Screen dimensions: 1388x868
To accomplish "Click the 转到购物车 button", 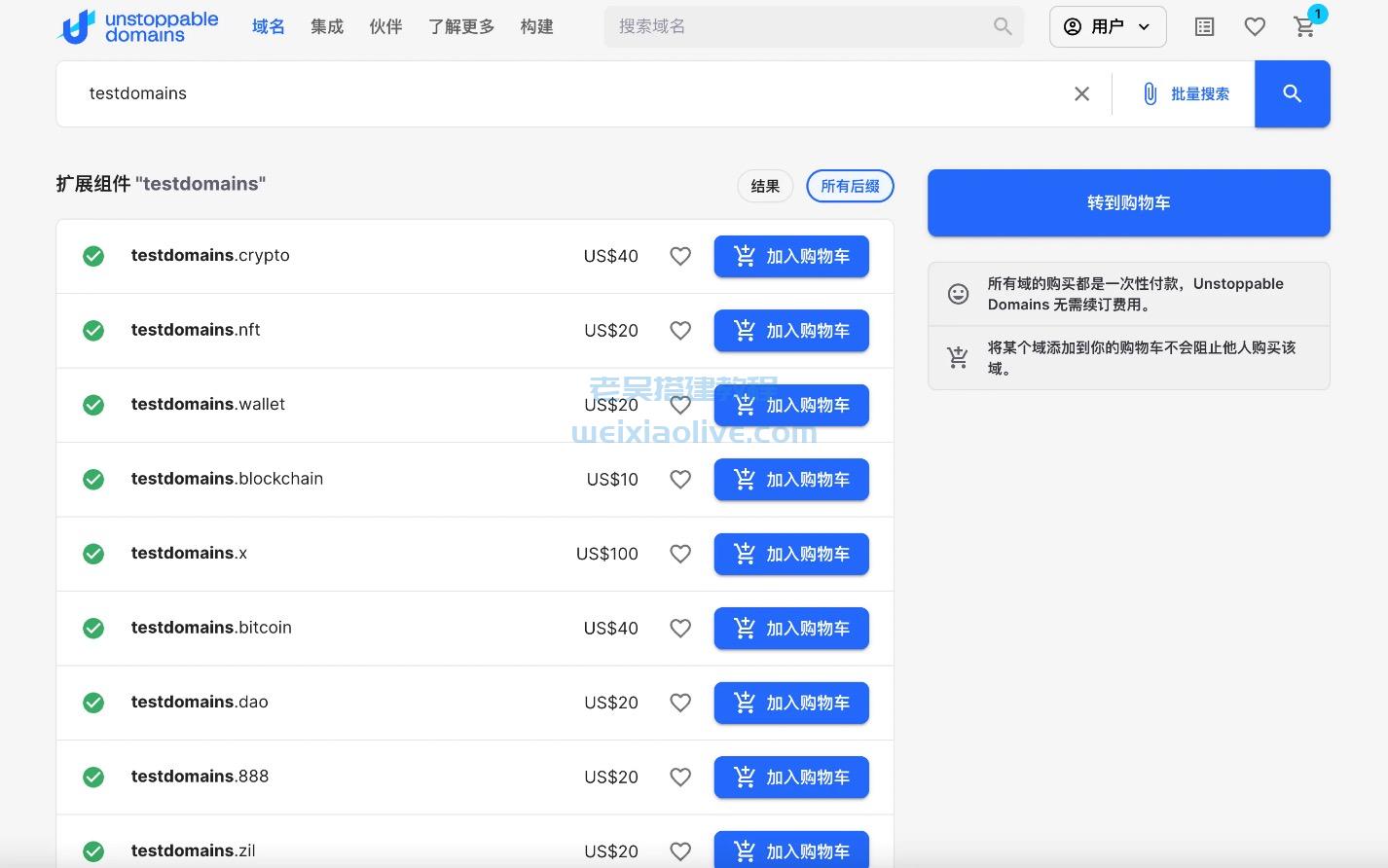I will [x=1128, y=202].
